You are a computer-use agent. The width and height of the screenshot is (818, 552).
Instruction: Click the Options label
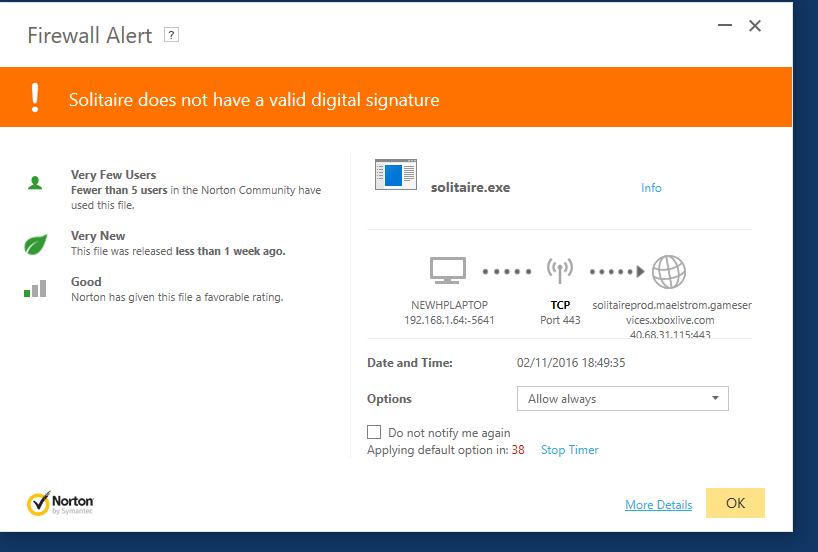pos(389,399)
